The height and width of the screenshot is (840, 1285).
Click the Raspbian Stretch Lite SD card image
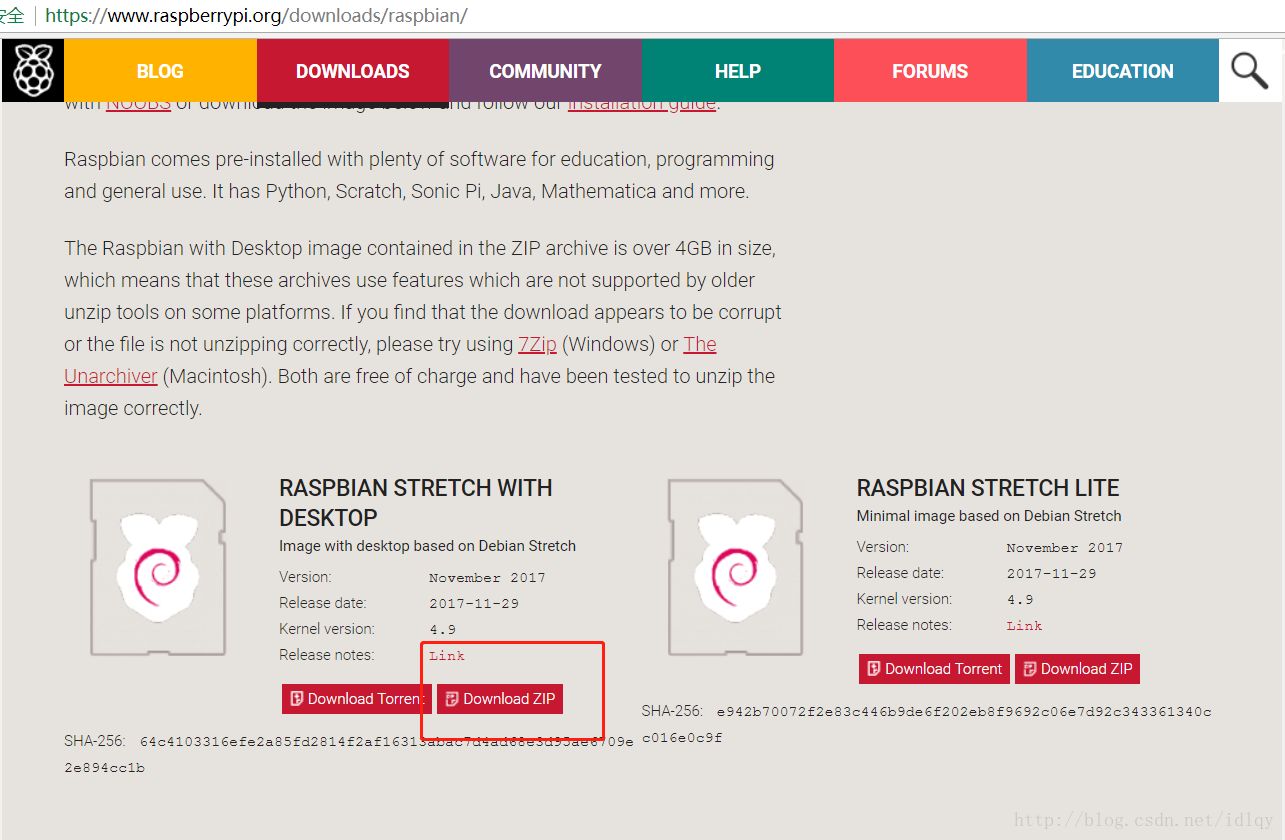736,567
